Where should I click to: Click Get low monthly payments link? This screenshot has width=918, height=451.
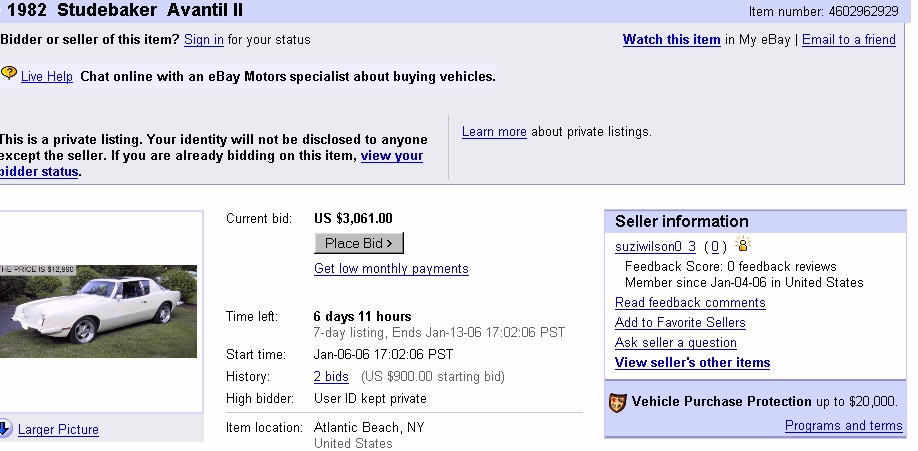coord(391,269)
